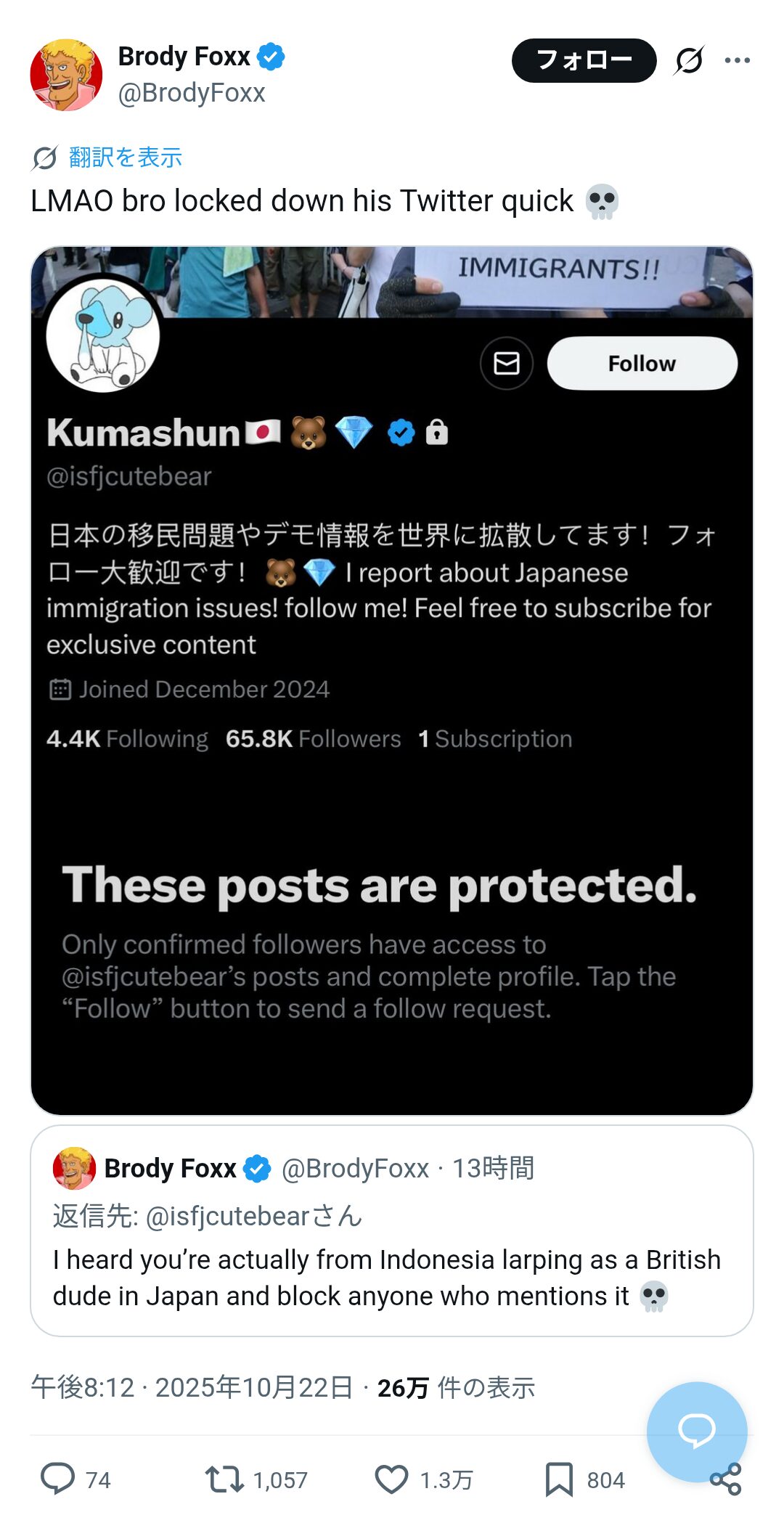Tap the フォロー follow button
This screenshot has width=784, height=1515.
pyautogui.click(x=584, y=60)
